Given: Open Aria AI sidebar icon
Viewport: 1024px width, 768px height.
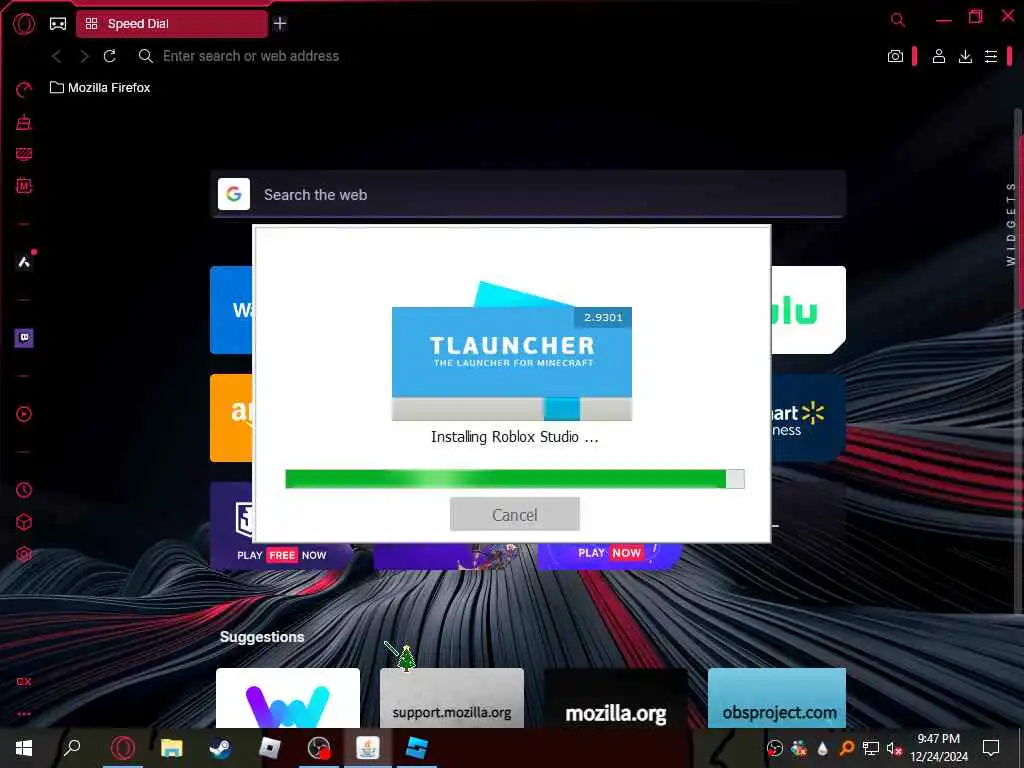Looking at the screenshot, I should (x=24, y=262).
